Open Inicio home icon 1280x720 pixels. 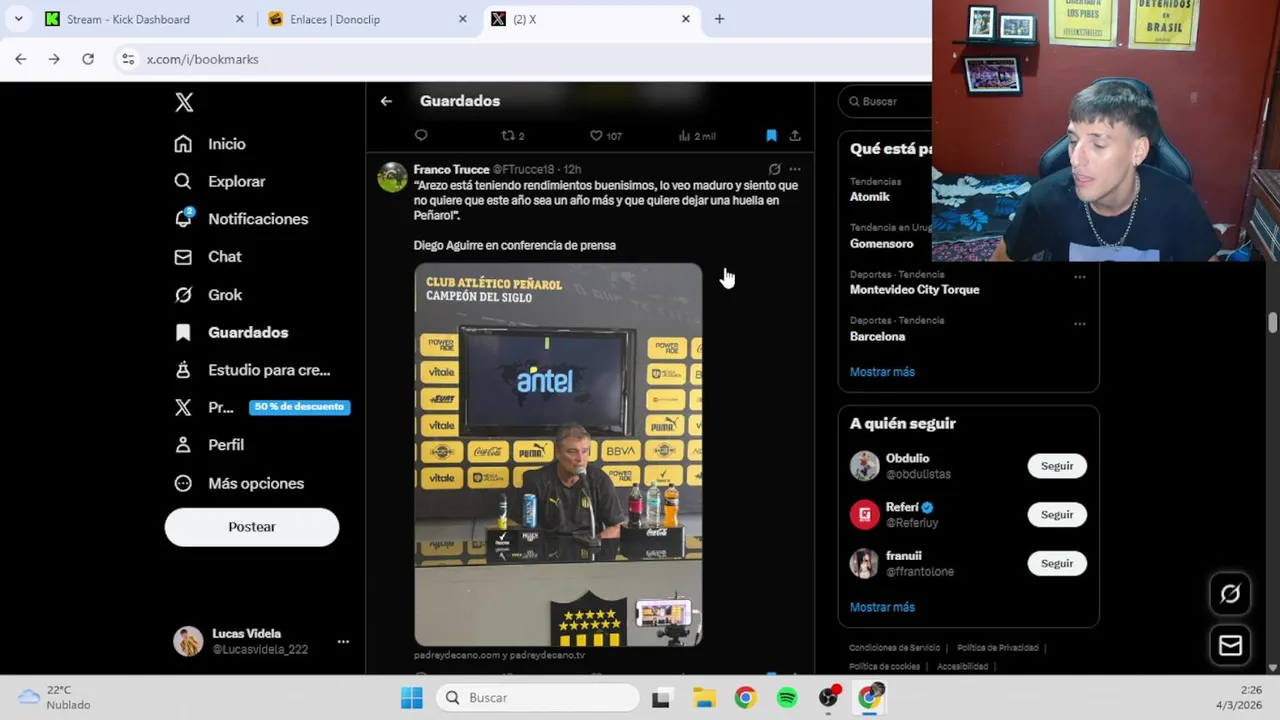point(183,144)
